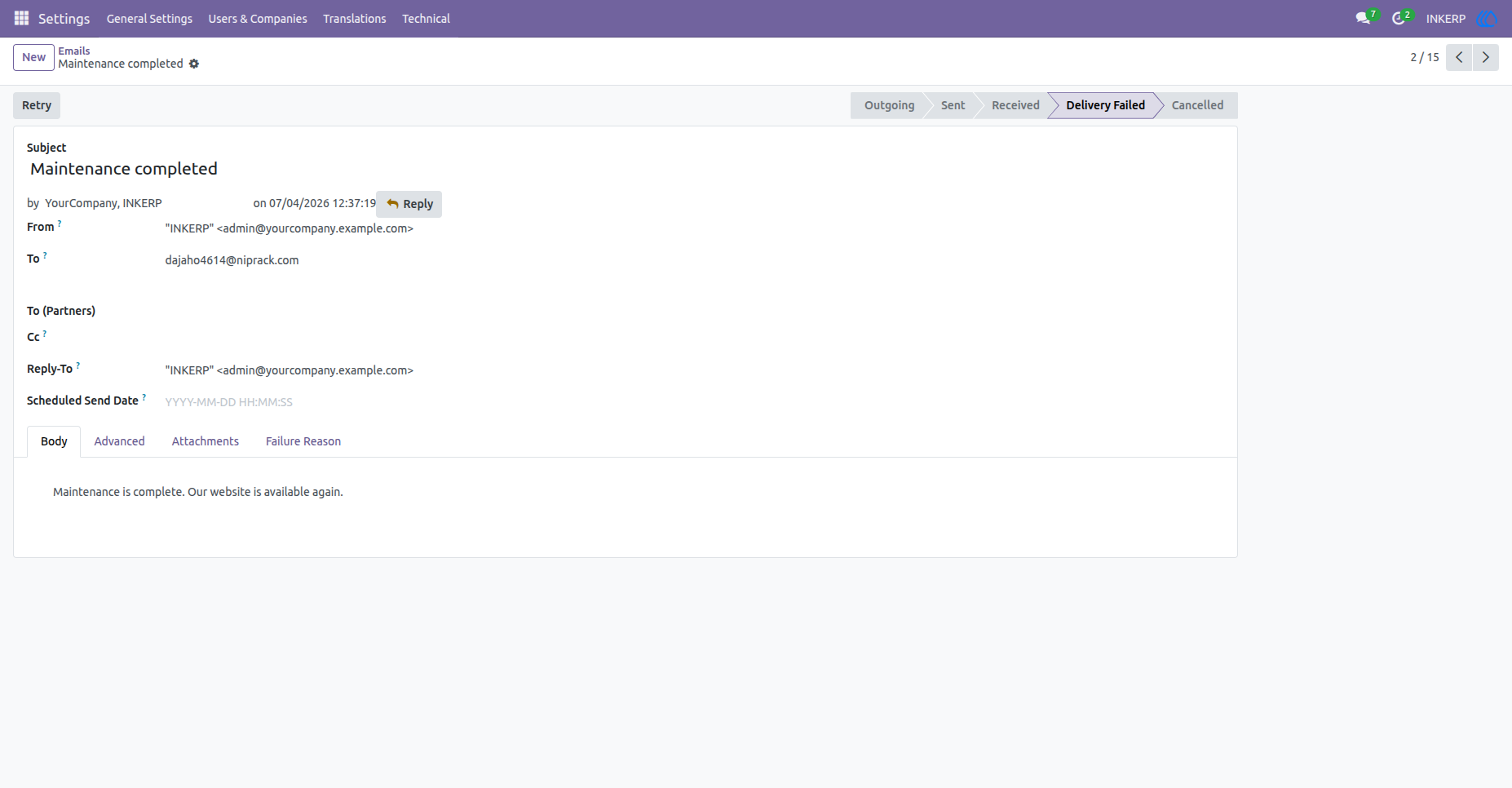Image resolution: width=1512 pixels, height=788 pixels.
Task: Click the author YourCompany, INKERP
Action: tap(104, 203)
